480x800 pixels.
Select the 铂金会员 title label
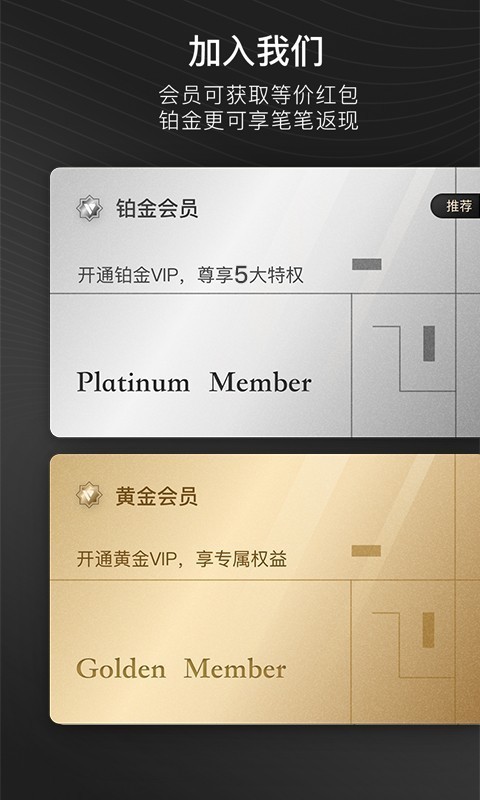tap(157, 209)
